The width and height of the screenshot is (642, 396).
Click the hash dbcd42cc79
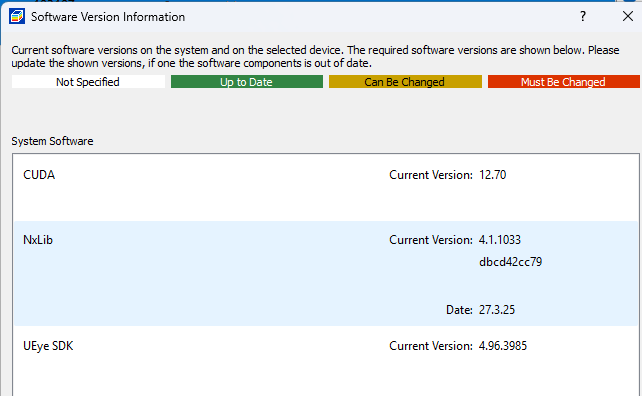pyautogui.click(x=510, y=262)
